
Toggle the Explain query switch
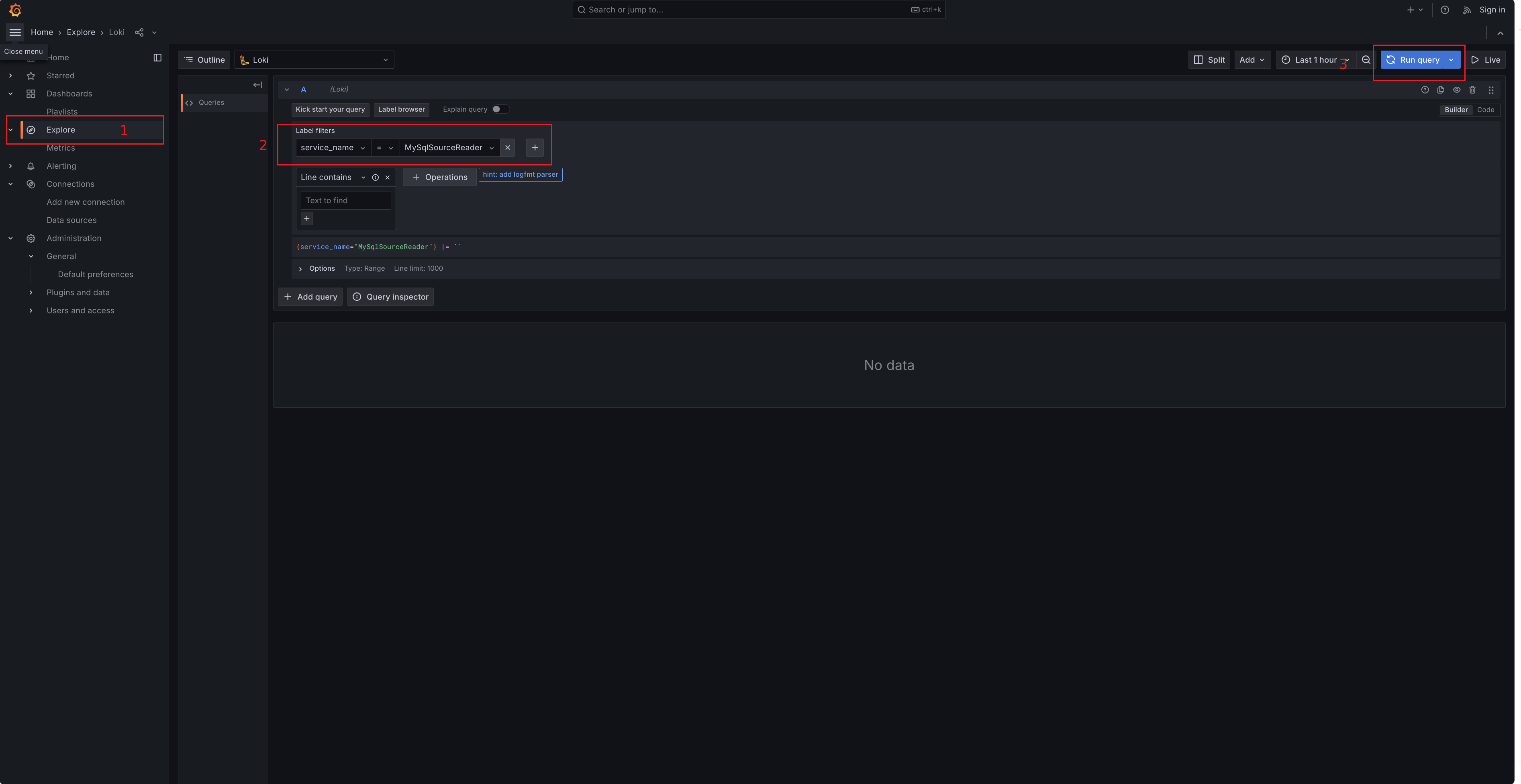pyautogui.click(x=500, y=109)
